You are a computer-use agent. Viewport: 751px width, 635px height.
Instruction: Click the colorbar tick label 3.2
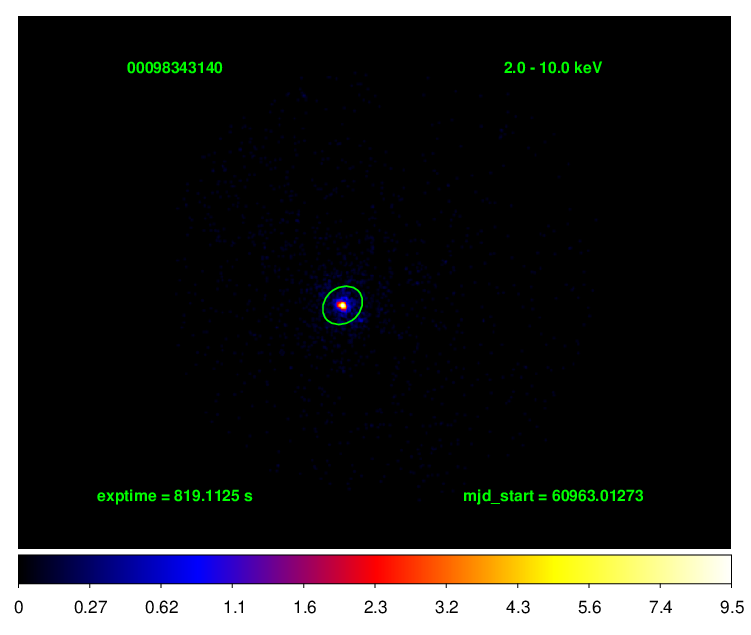coord(446,606)
